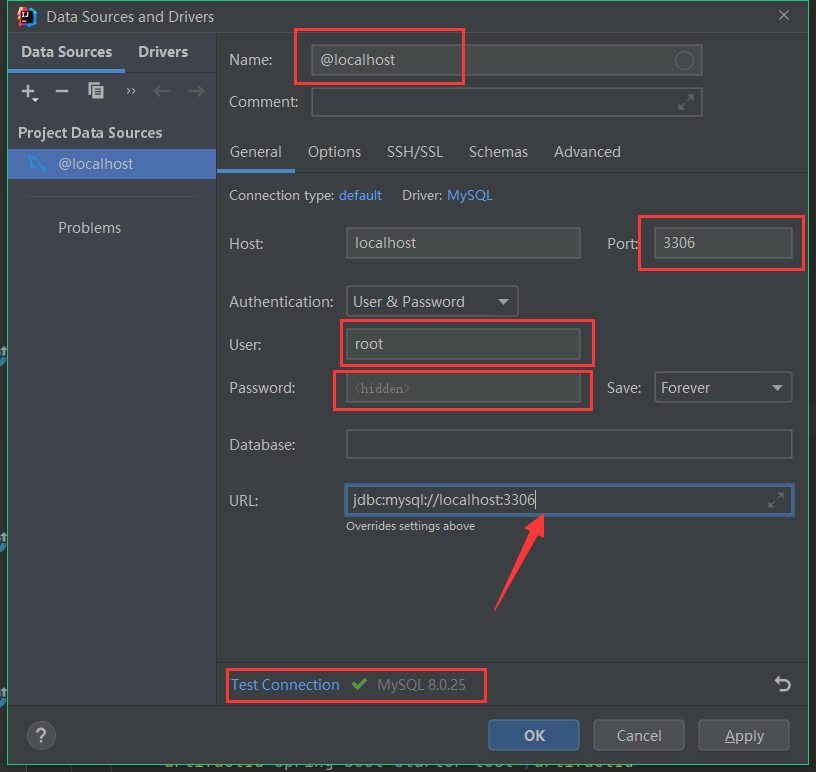816x772 pixels.
Task: Open the Options tab
Action: [x=334, y=152]
